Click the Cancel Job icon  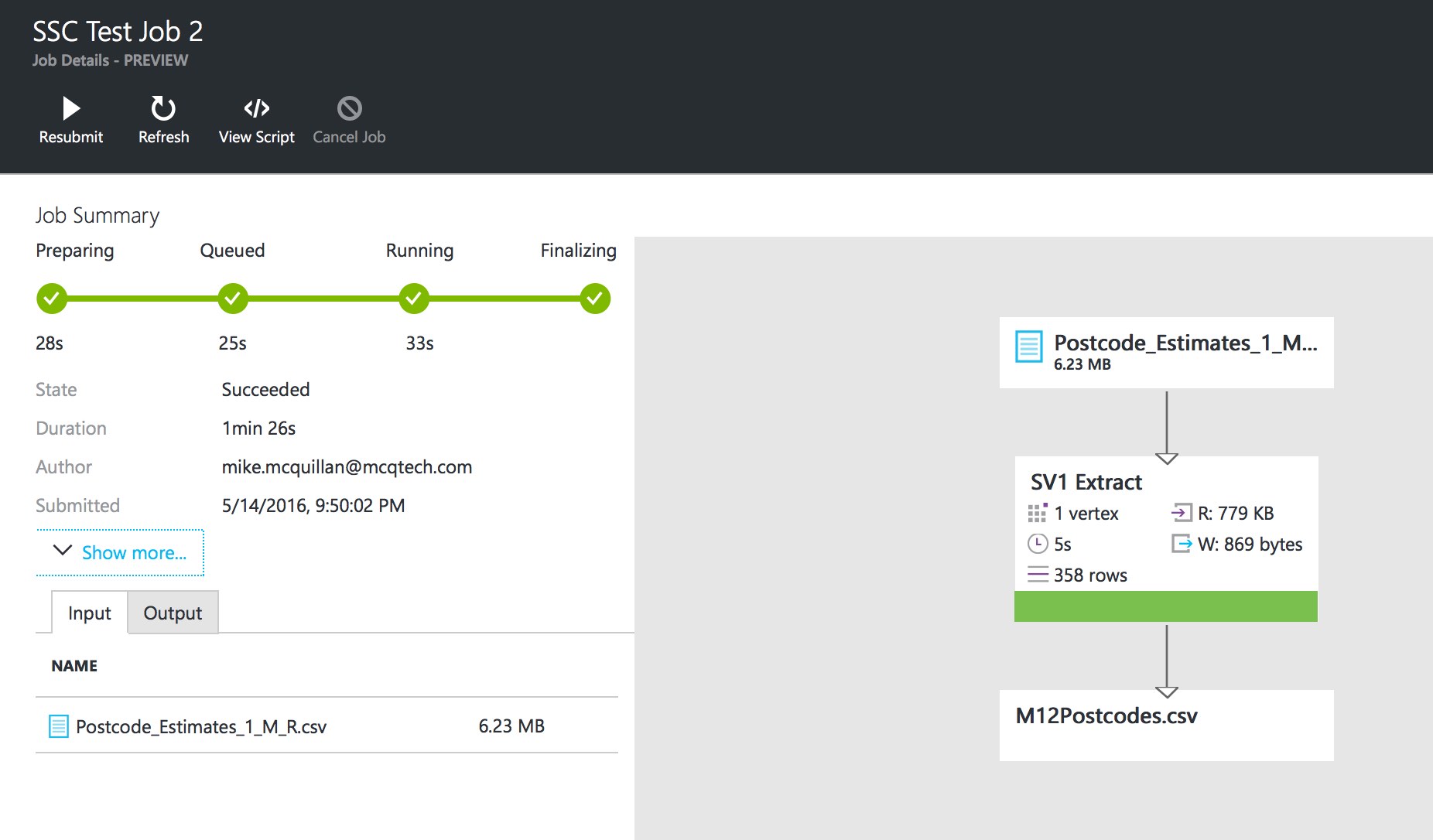click(x=349, y=108)
